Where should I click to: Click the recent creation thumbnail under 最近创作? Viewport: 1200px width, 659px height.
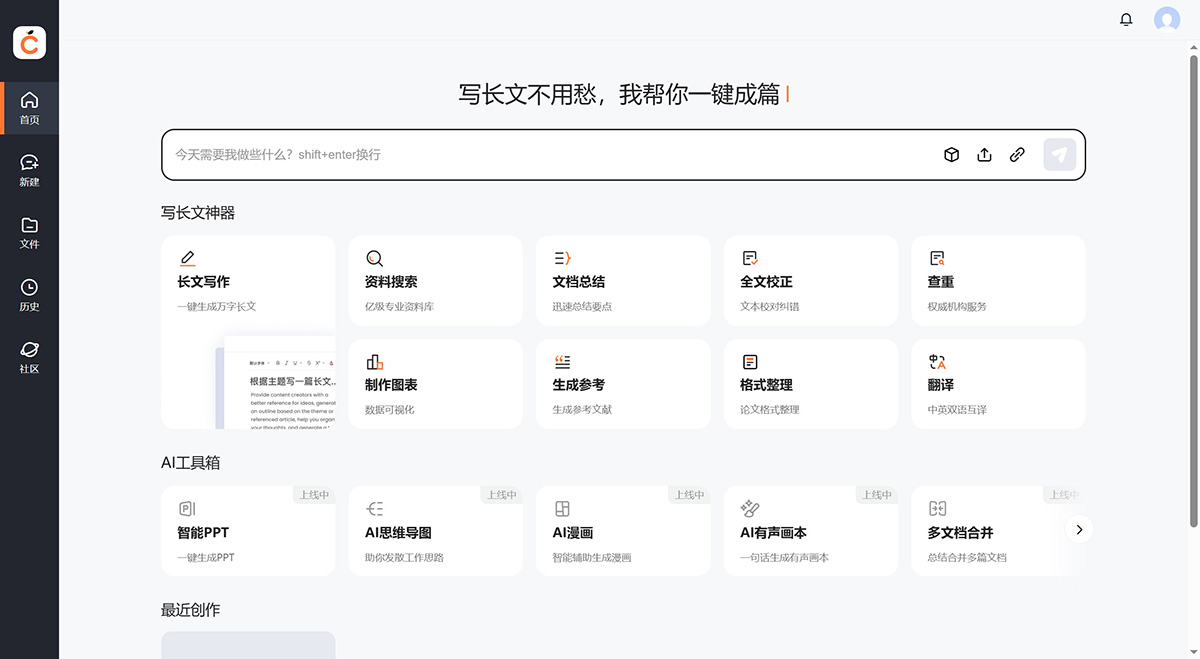(248, 645)
